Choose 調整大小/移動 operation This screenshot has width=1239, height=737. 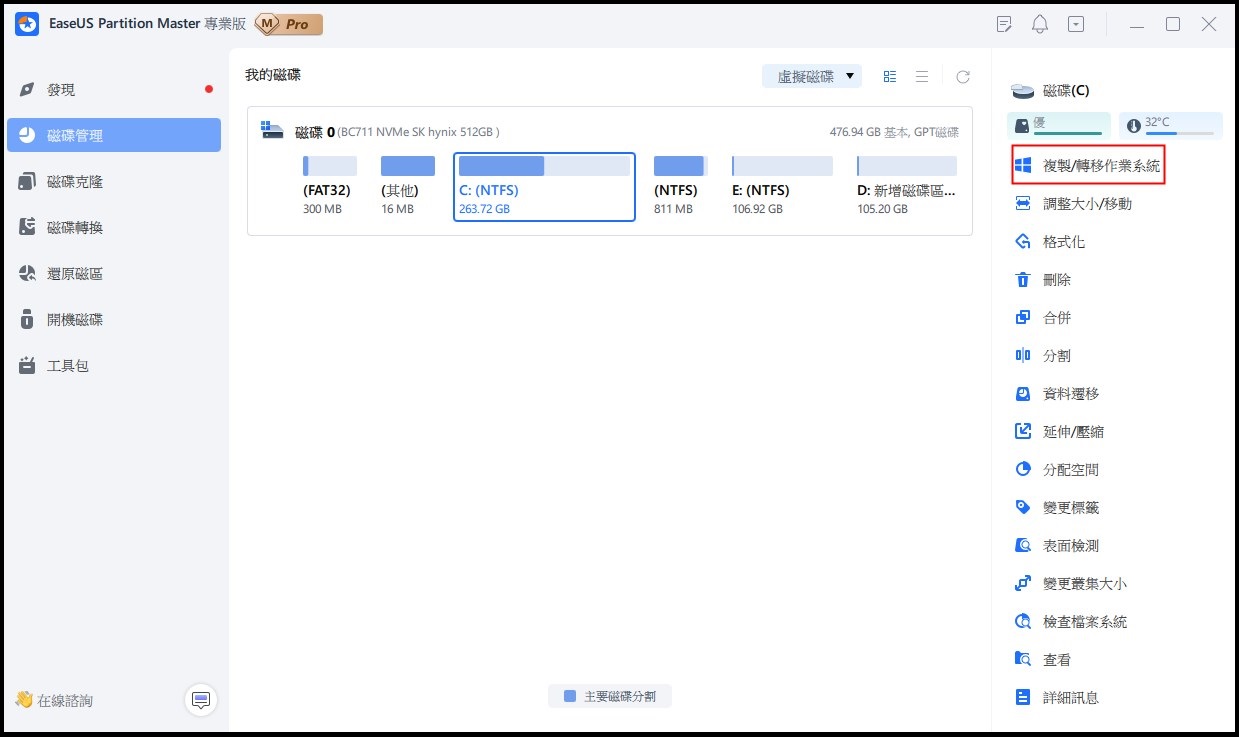pos(1073,204)
